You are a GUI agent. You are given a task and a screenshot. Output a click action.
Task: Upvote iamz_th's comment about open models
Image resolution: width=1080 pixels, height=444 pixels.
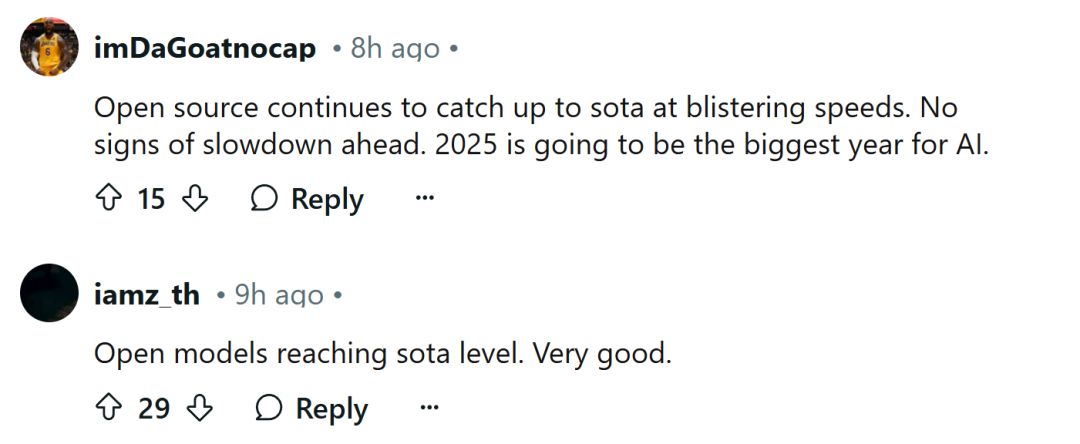pos(107,409)
